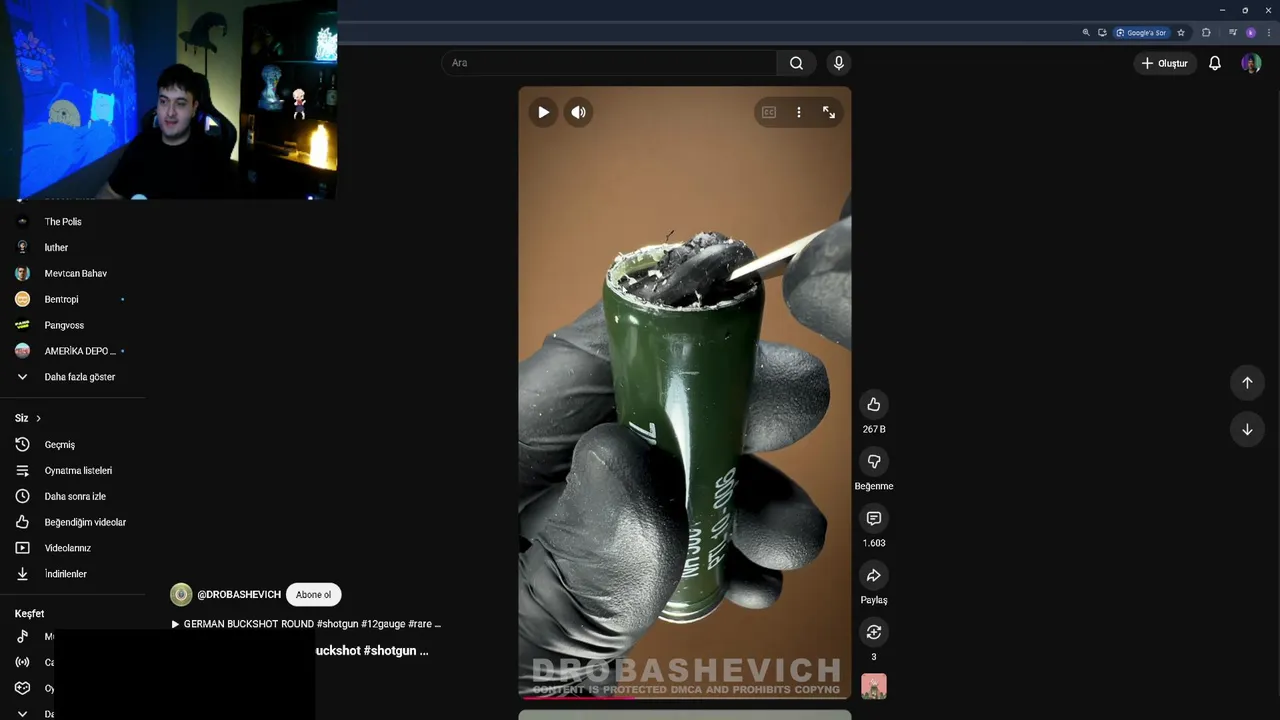The width and height of the screenshot is (1280, 720).
Task: Start voice search with the microphone
Action: coord(839,63)
